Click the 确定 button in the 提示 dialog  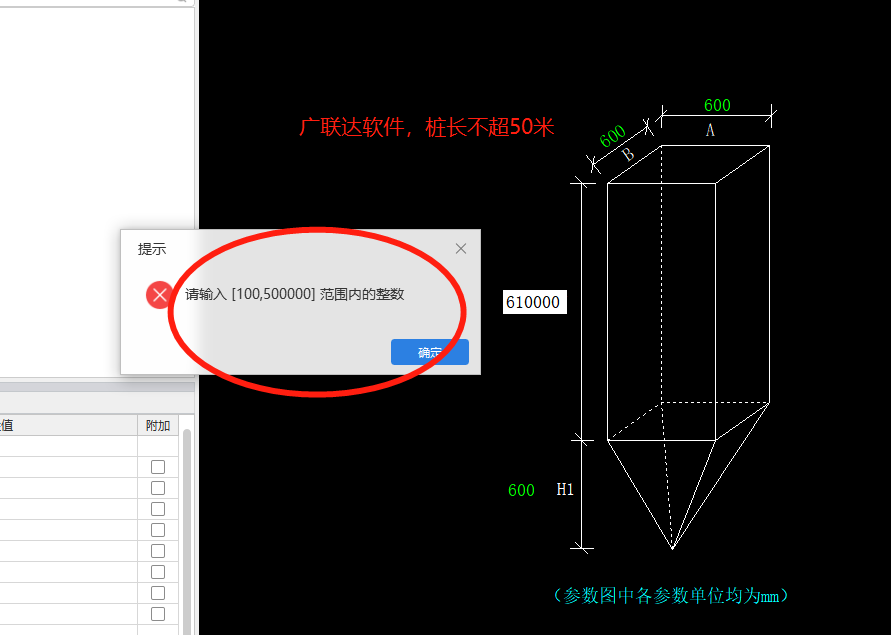[430, 352]
